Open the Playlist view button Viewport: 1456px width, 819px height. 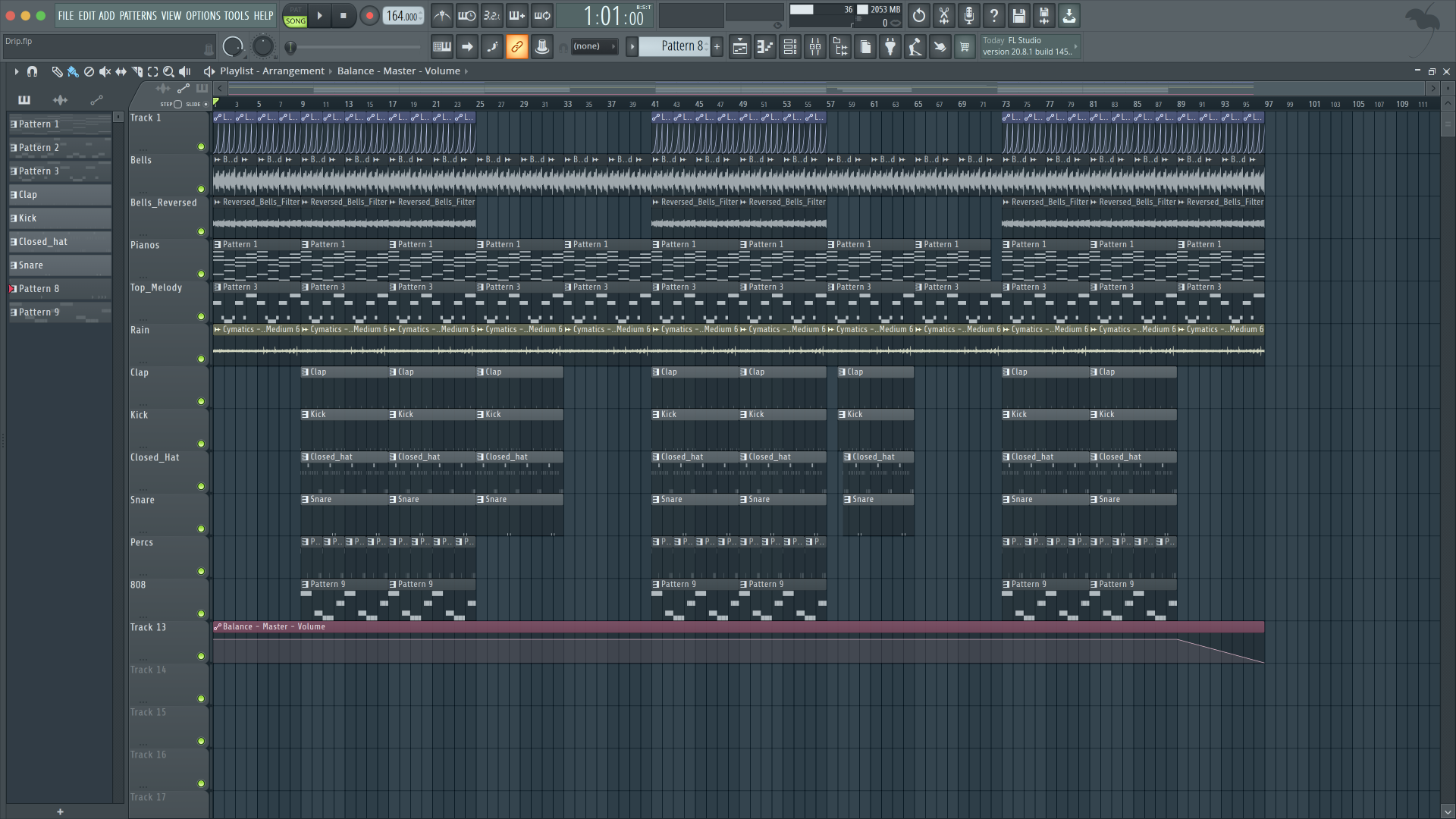click(740, 47)
